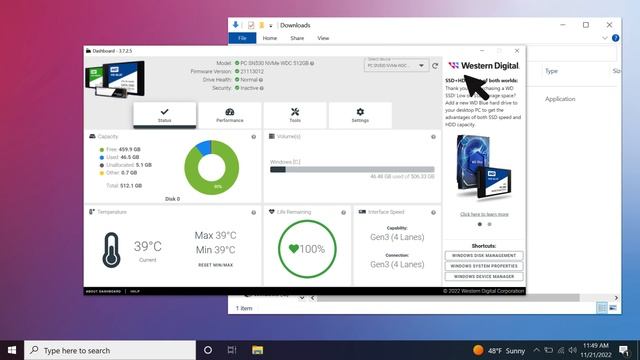Click the new folder icon in Downloads title bar
The height and width of the screenshot is (360, 640).
pos(262,25)
